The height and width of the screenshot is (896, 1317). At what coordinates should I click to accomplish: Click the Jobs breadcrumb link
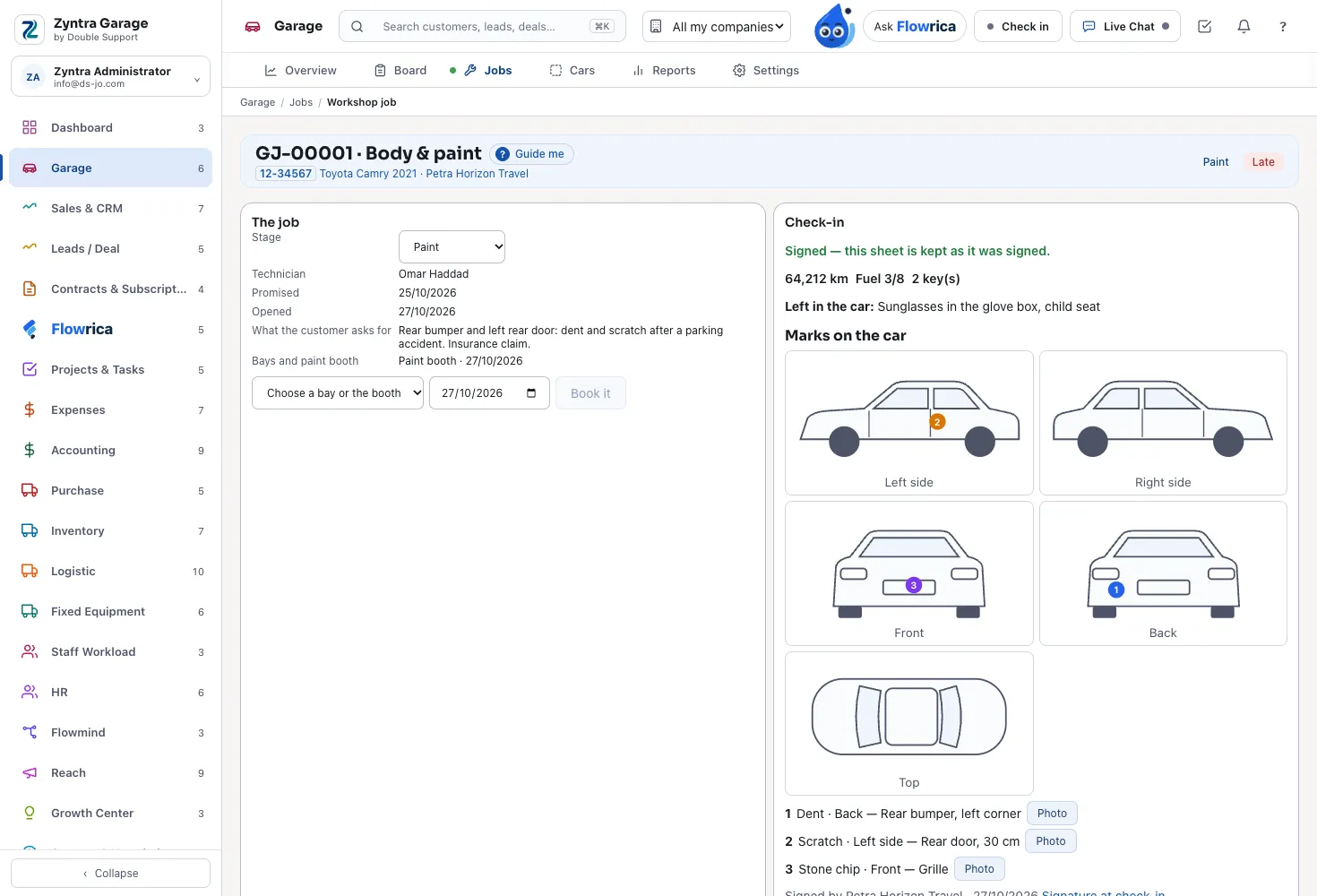pyautogui.click(x=301, y=102)
